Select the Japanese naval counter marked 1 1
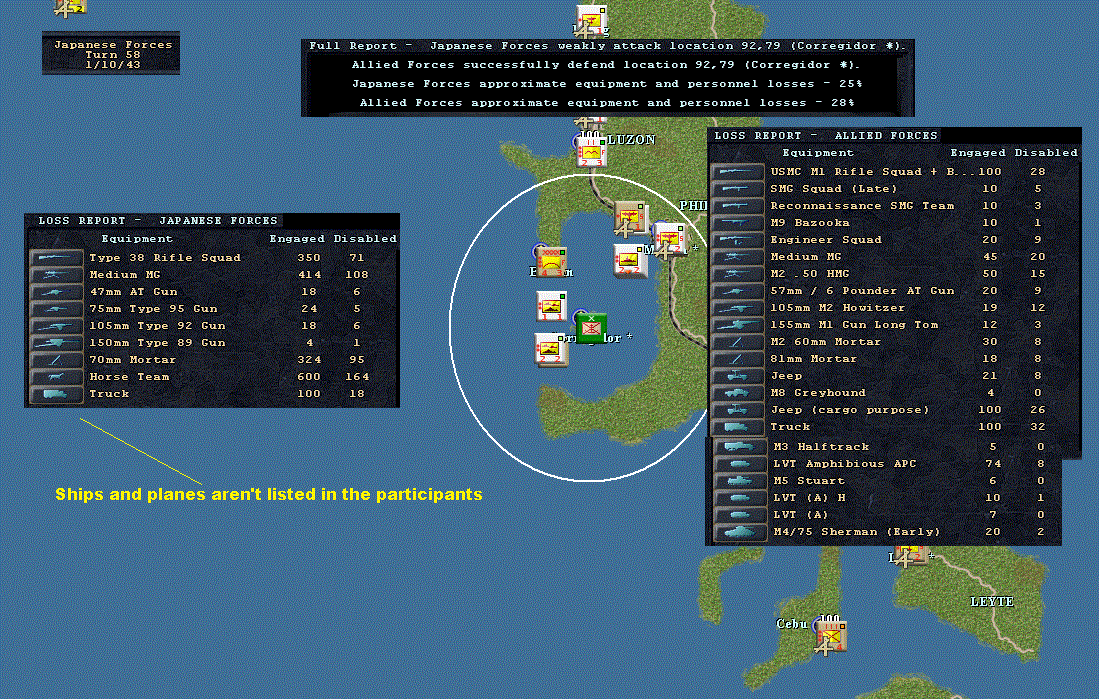Viewport: 1099px width, 699px height. click(552, 307)
